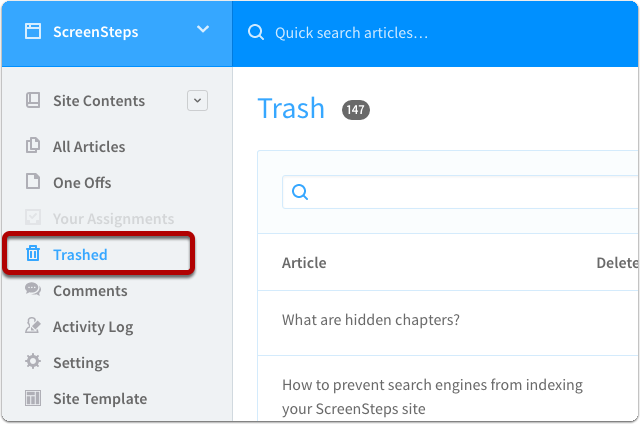Click the 147 trash count badge
Viewport: 640px width, 424px height.
point(356,110)
